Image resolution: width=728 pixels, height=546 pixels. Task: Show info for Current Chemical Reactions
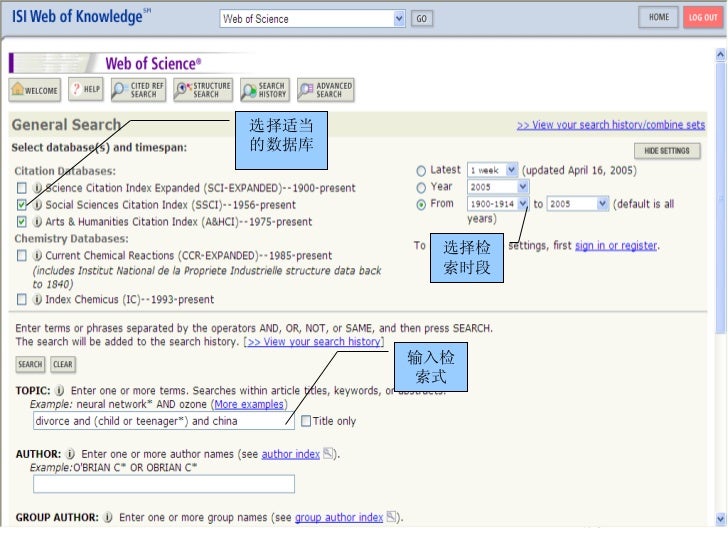[37, 255]
